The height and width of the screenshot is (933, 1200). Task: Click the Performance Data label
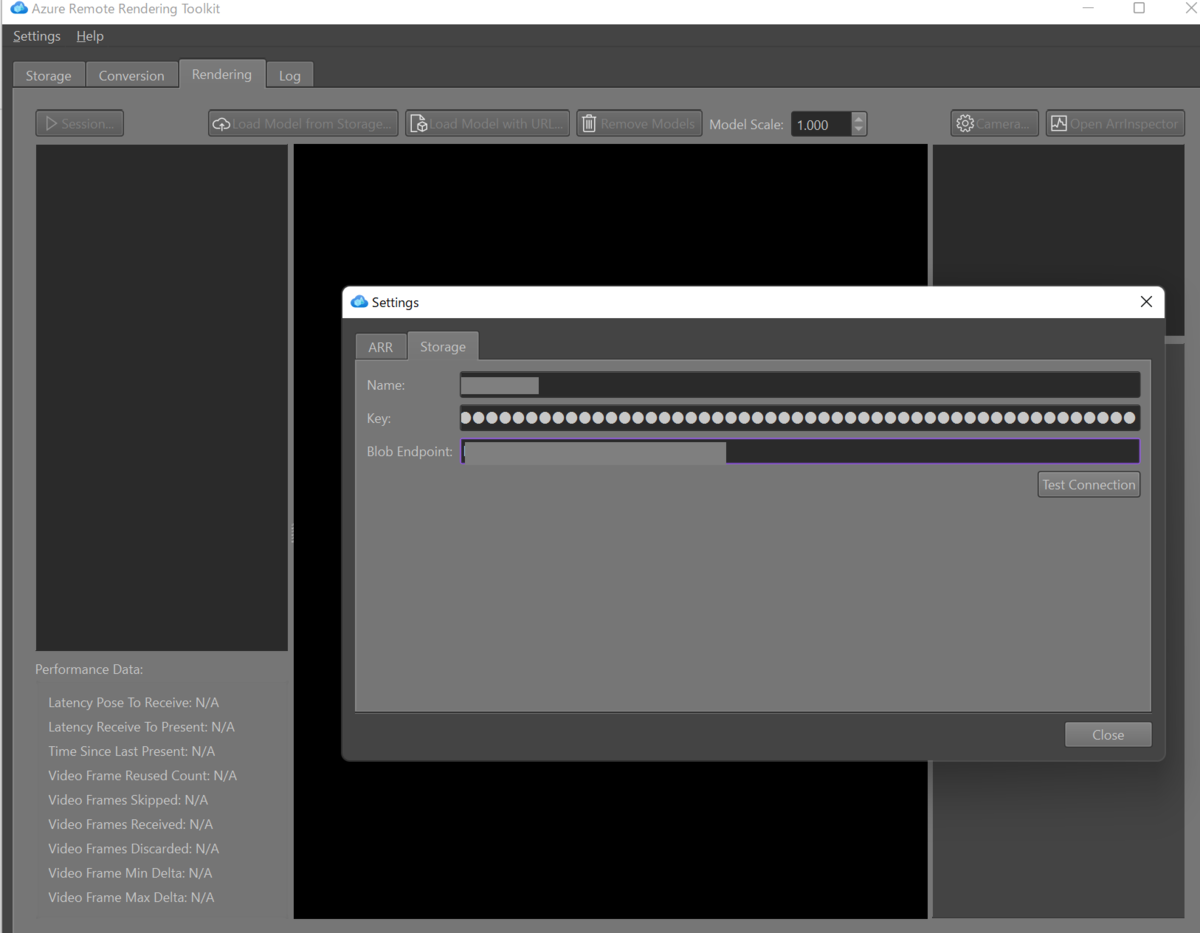(89, 669)
